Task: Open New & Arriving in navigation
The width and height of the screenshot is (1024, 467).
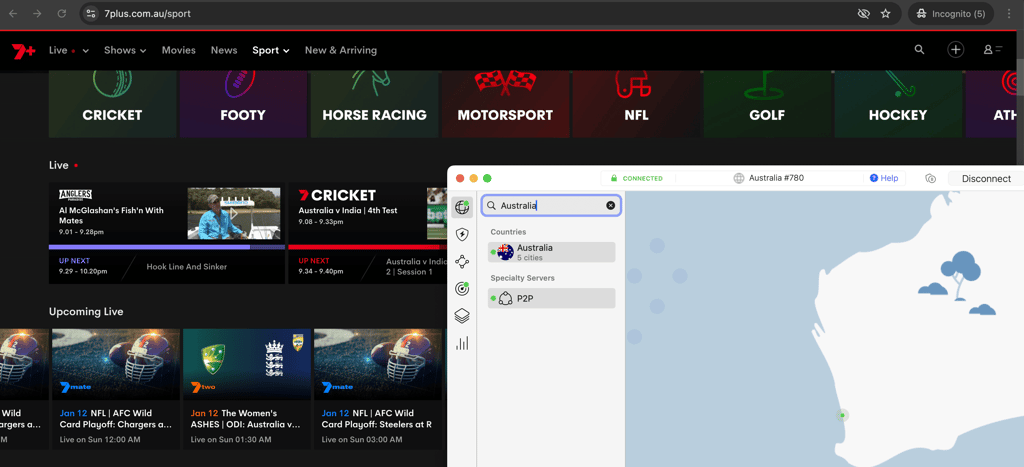Action: pos(340,50)
